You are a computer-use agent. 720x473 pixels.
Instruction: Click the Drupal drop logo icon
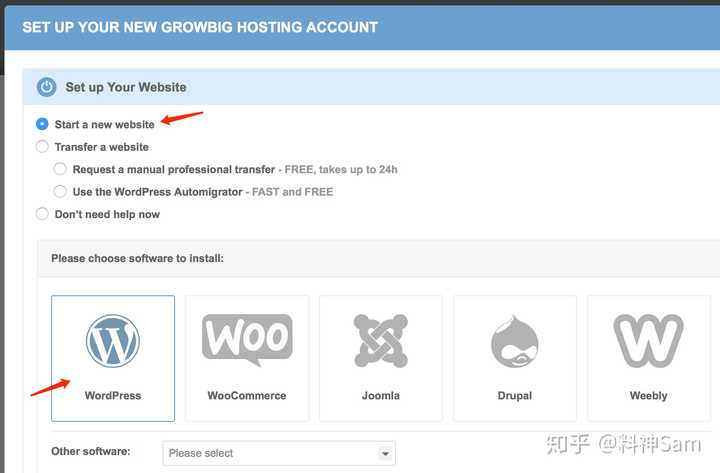pyautogui.click(x=515, y=341)
